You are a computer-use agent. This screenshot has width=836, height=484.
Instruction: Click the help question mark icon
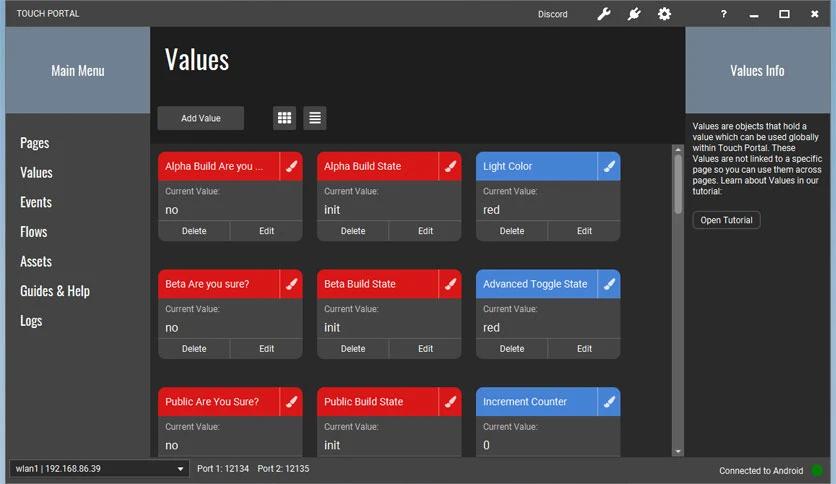[724, 14]
